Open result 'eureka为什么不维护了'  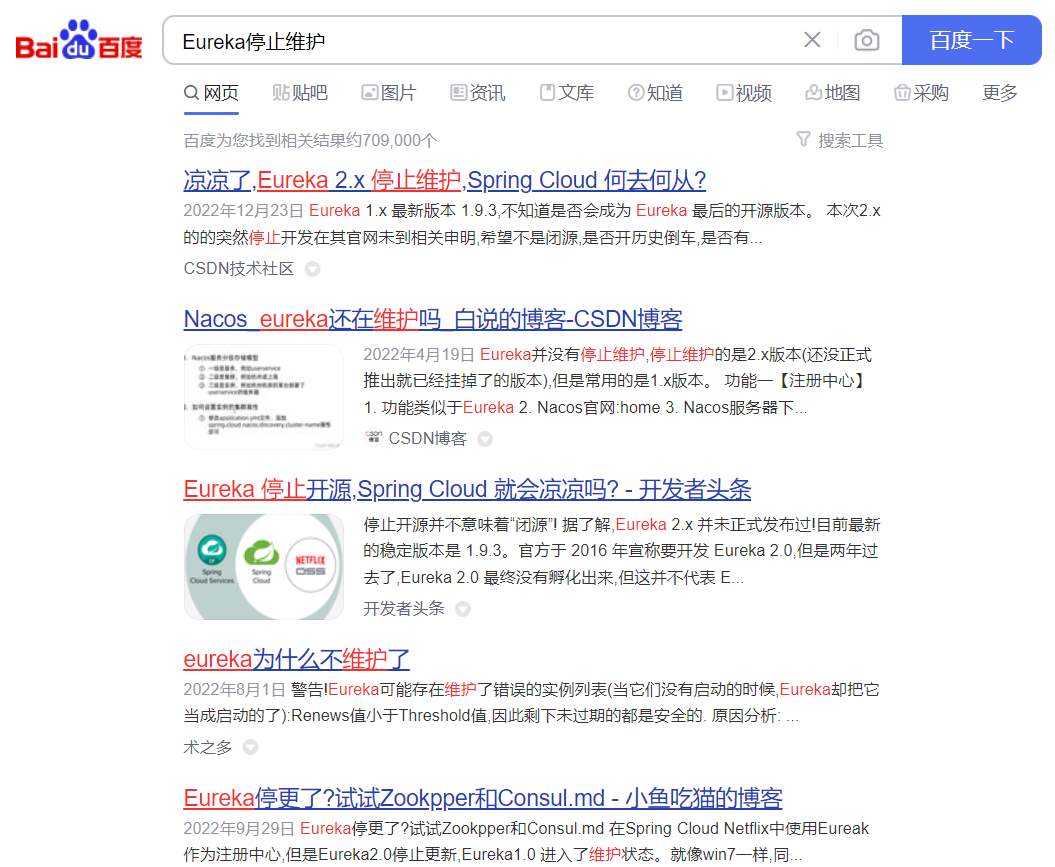point(297,659)
